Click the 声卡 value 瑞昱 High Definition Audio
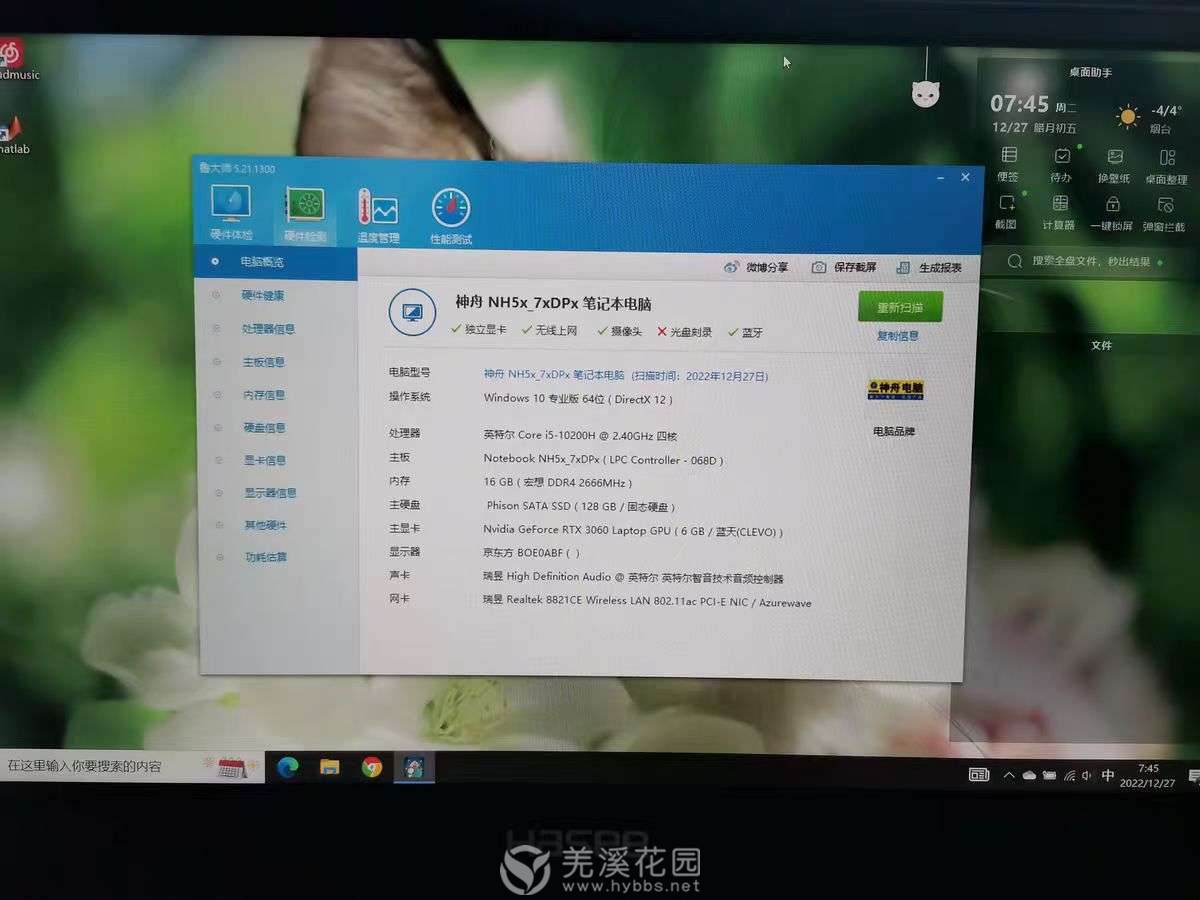1200x900 pixels. coord(633,577)
